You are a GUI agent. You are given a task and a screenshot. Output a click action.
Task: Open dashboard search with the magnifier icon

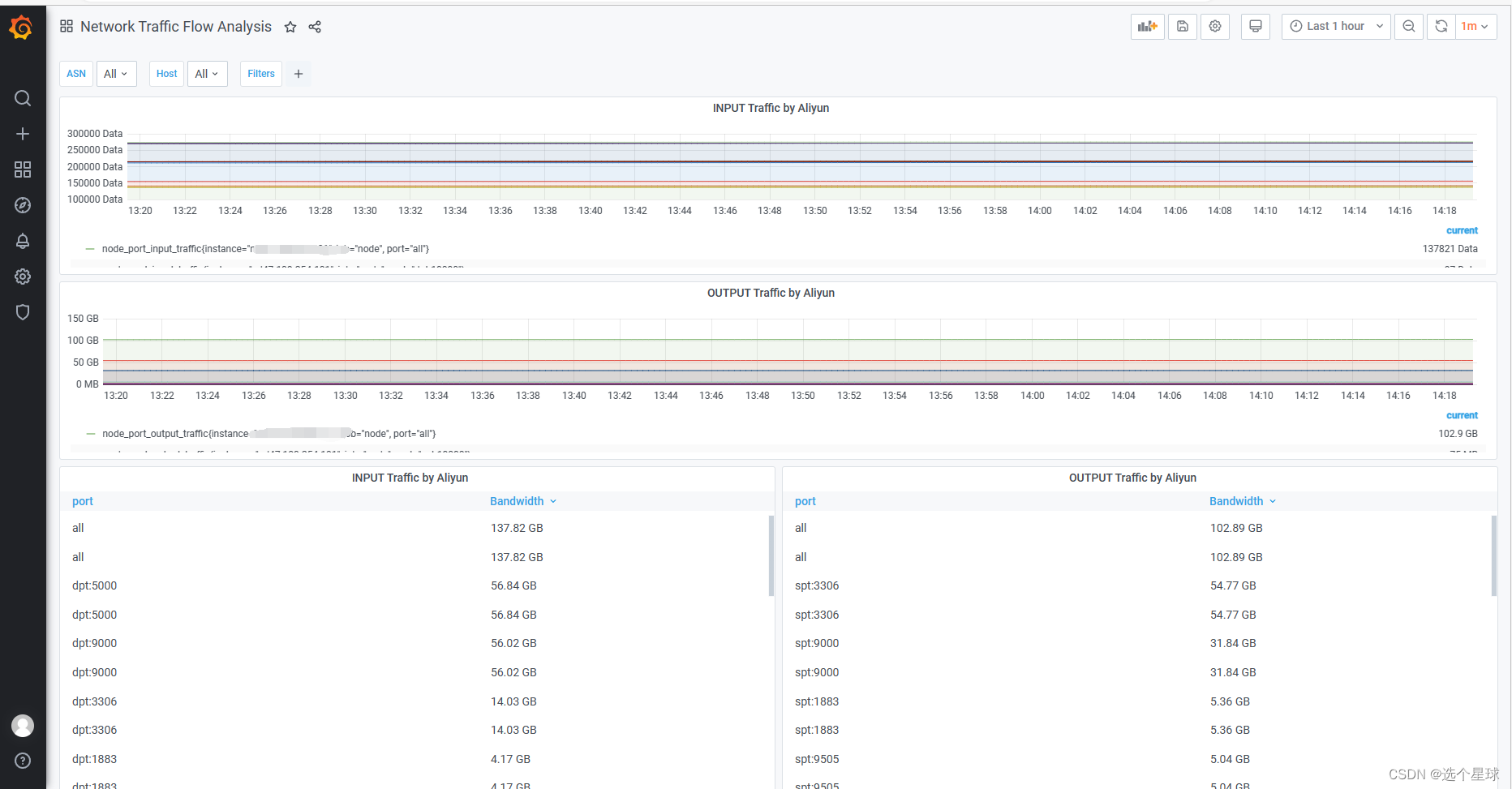click(22, 97)
